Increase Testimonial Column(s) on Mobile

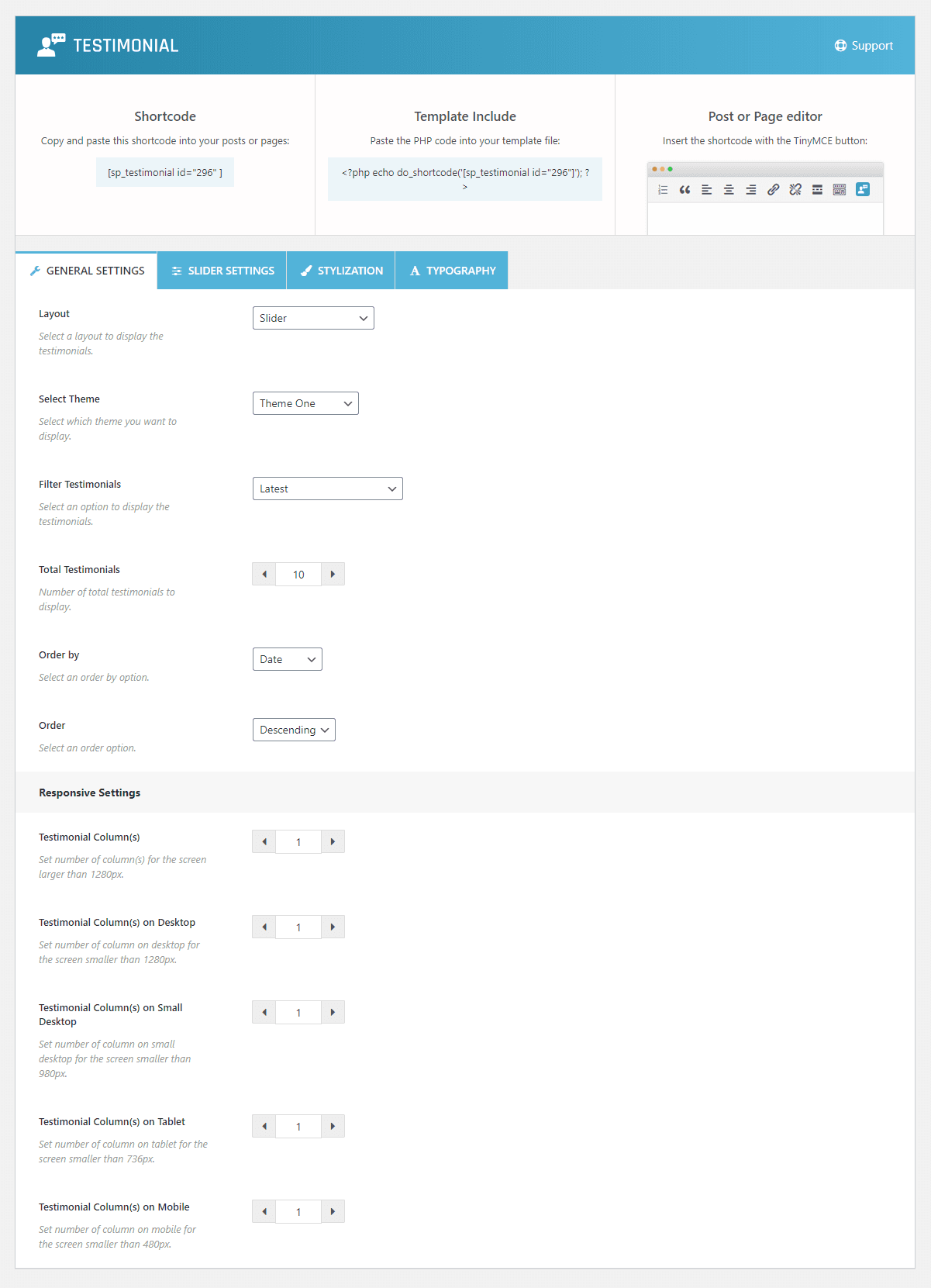(x=333, y=1211)
